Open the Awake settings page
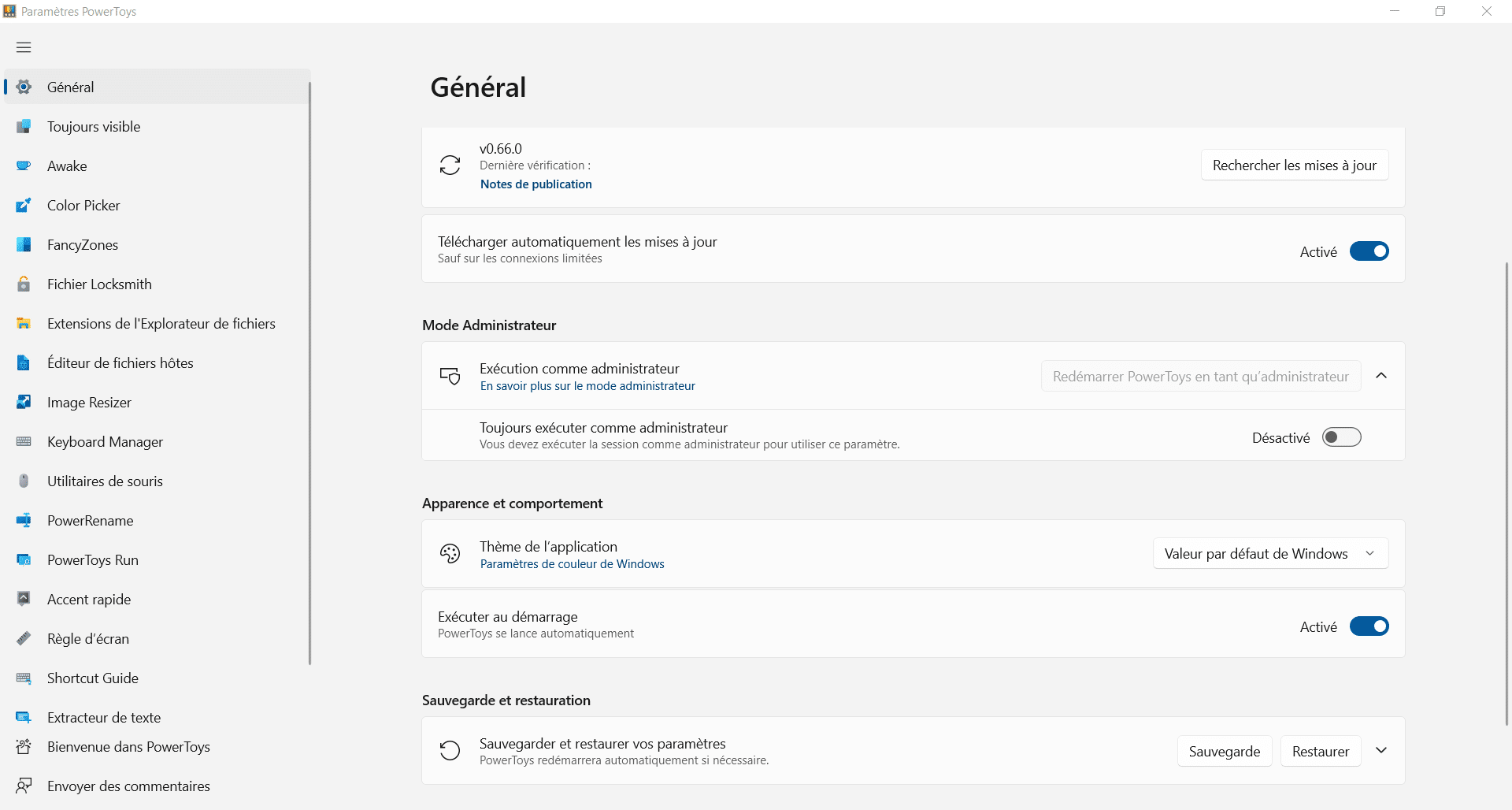The height and width of the screenshot is (810, 1512). click(x=67, y=166)
